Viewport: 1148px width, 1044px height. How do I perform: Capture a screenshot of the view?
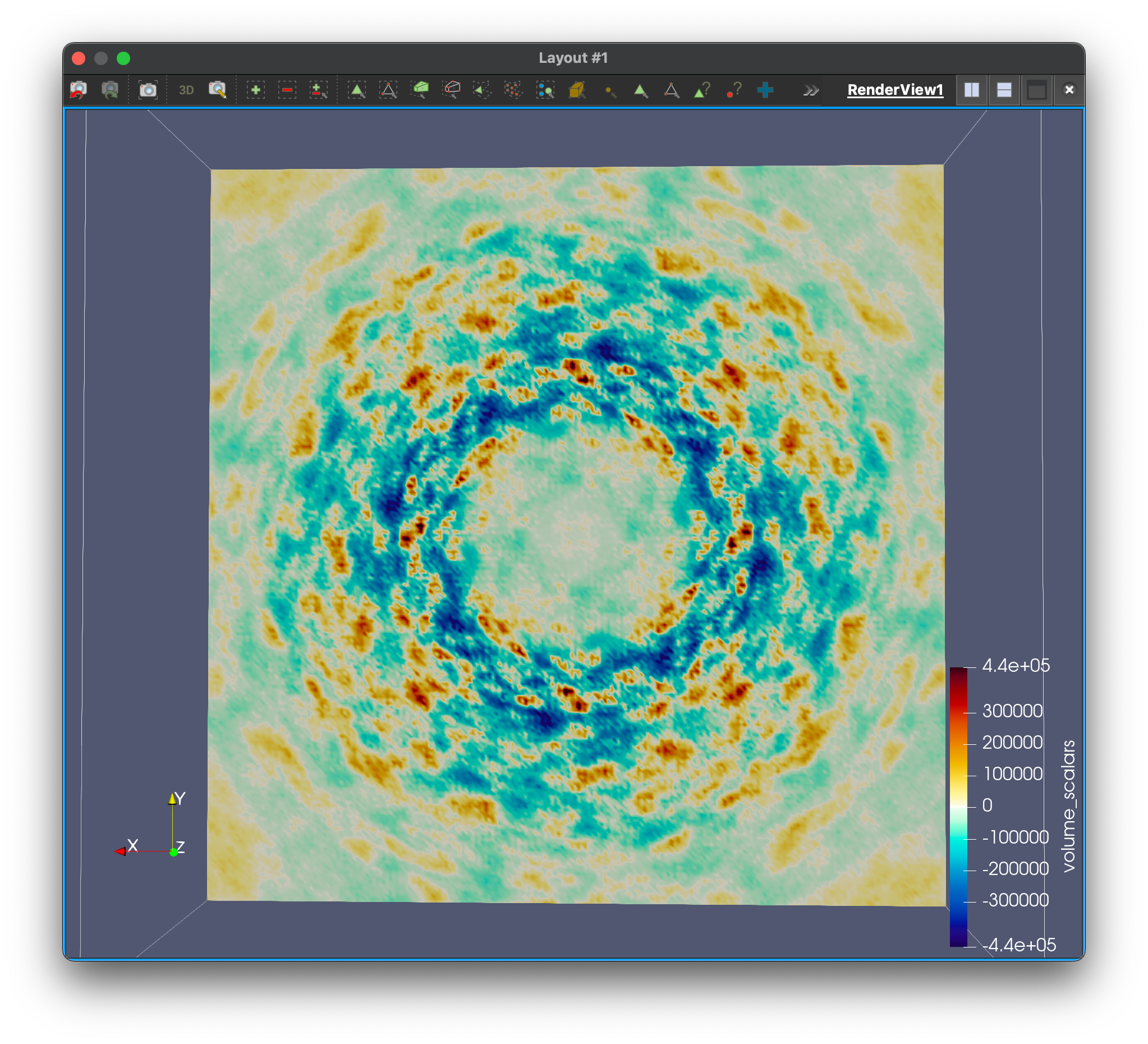[148, 89]
